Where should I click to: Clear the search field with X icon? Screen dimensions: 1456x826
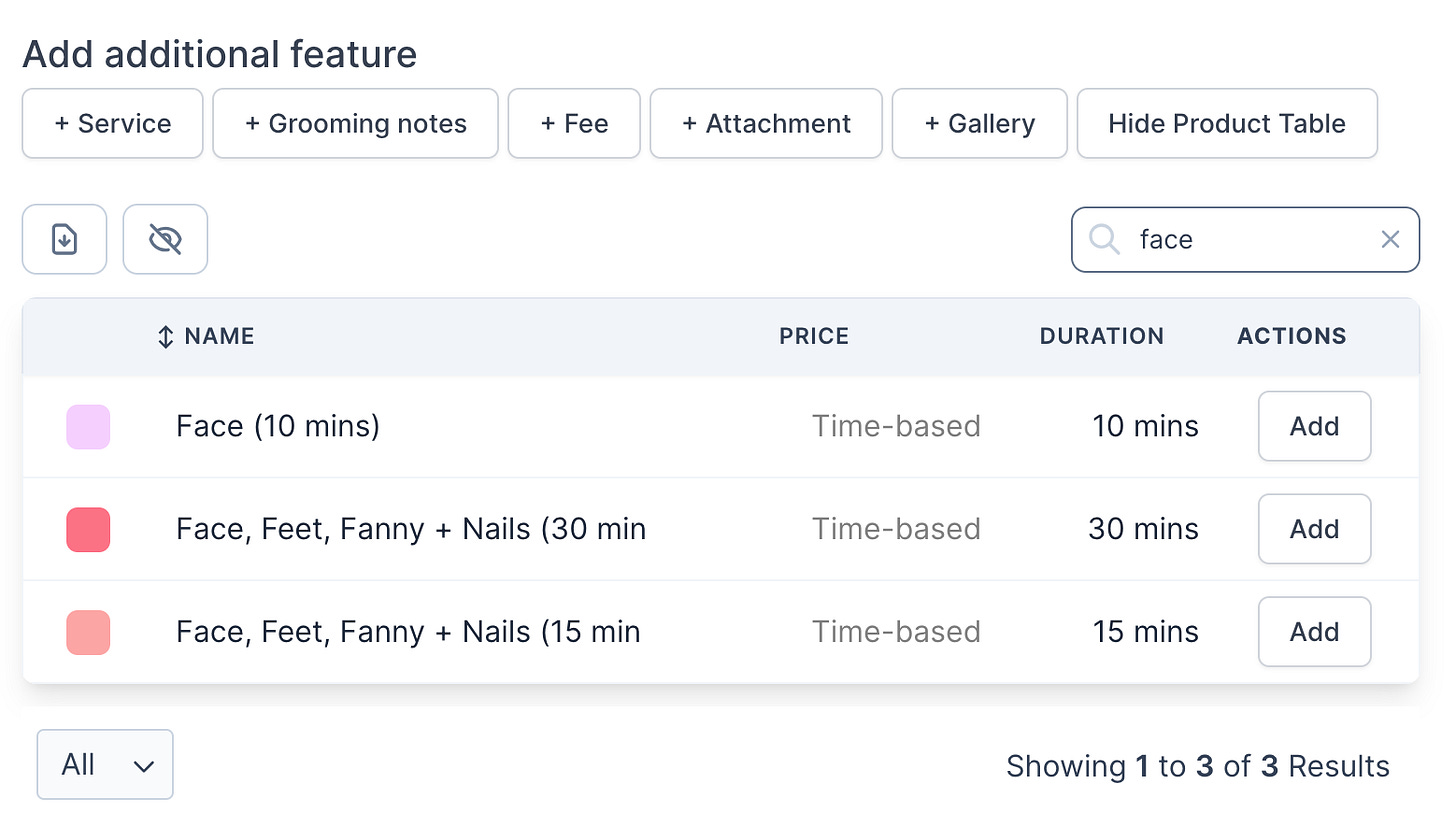click(x=1390, y=239)
